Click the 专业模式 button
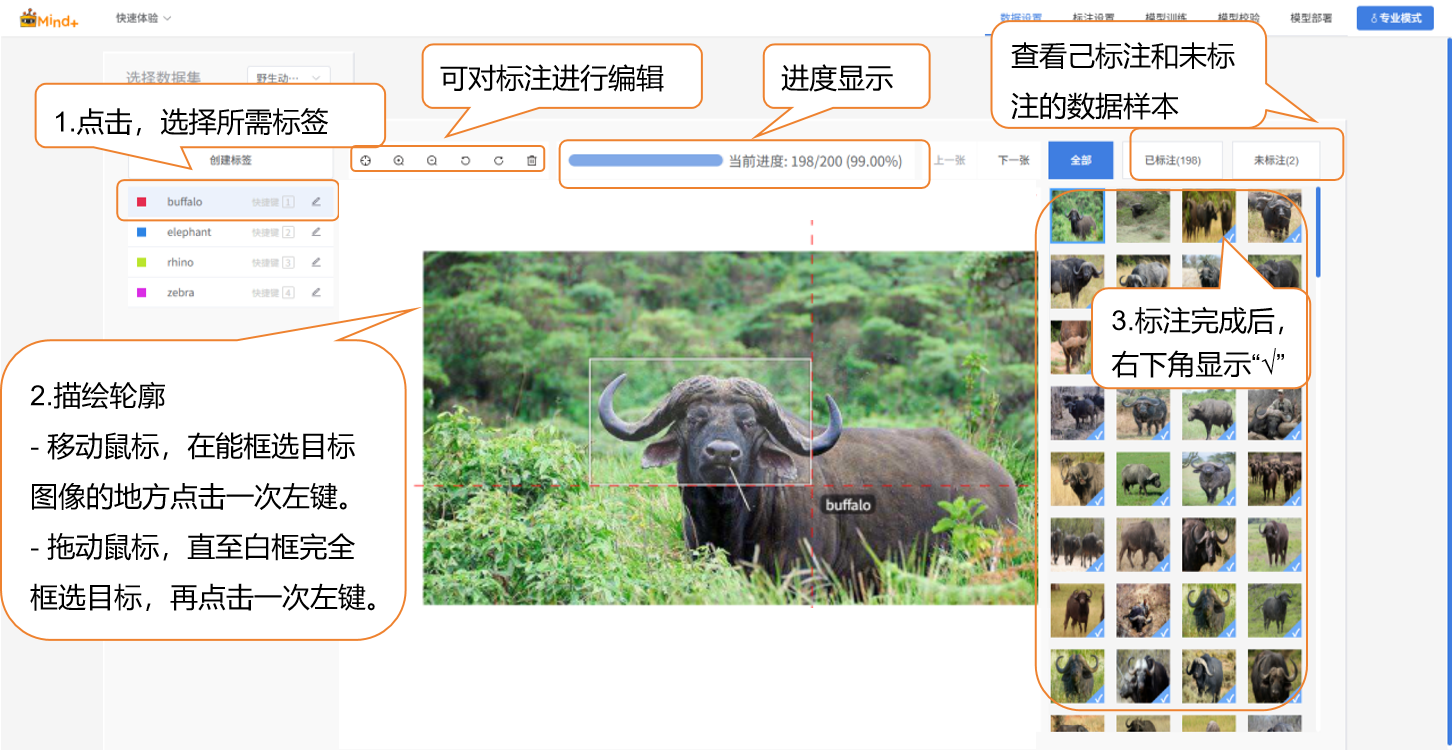The width and height of the screenshot is (1452, 750). pyautogui.click(x=1395, y=18)
